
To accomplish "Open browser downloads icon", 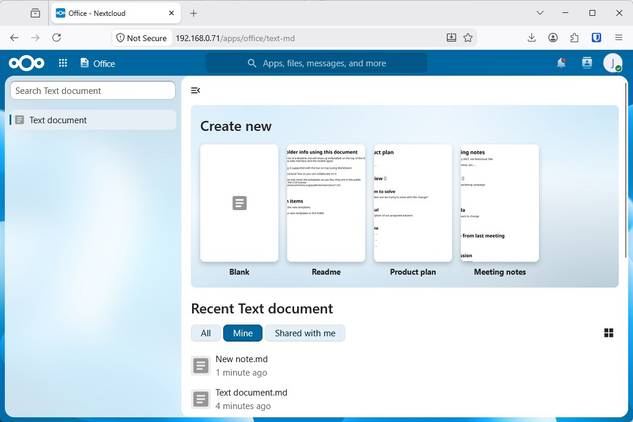I will pyautogui.click(x=532, y=38).
